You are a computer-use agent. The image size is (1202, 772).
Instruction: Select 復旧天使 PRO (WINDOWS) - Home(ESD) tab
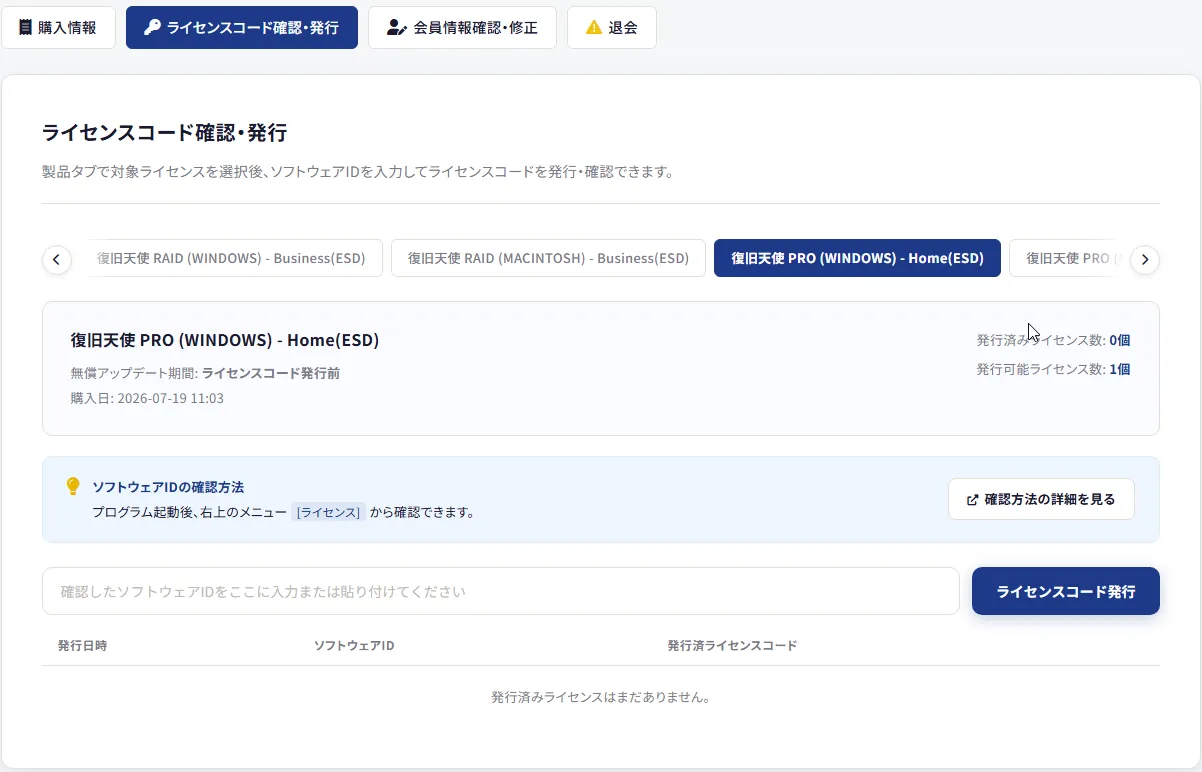857,258
